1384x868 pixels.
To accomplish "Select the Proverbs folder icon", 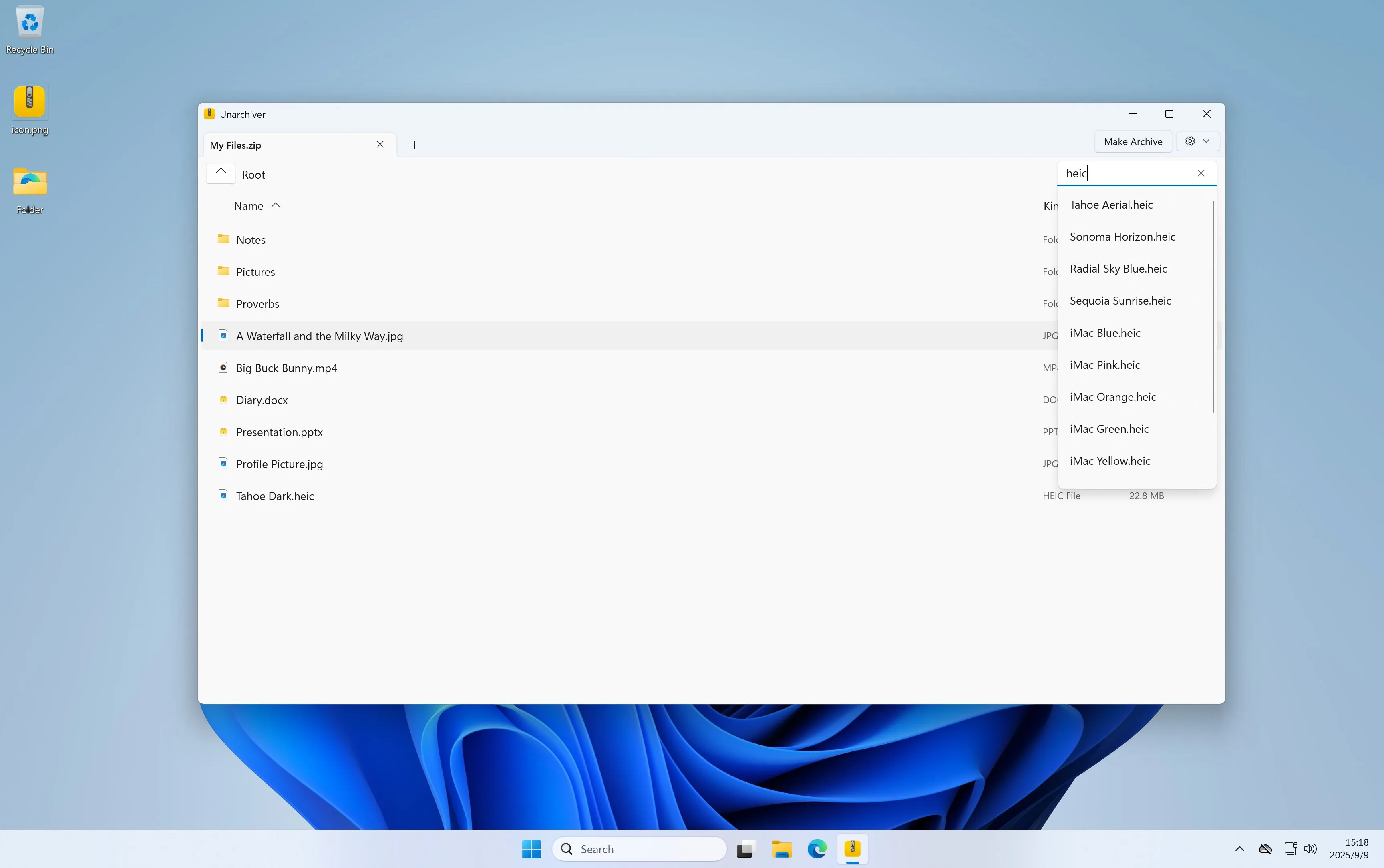I will tap(223, 303).
